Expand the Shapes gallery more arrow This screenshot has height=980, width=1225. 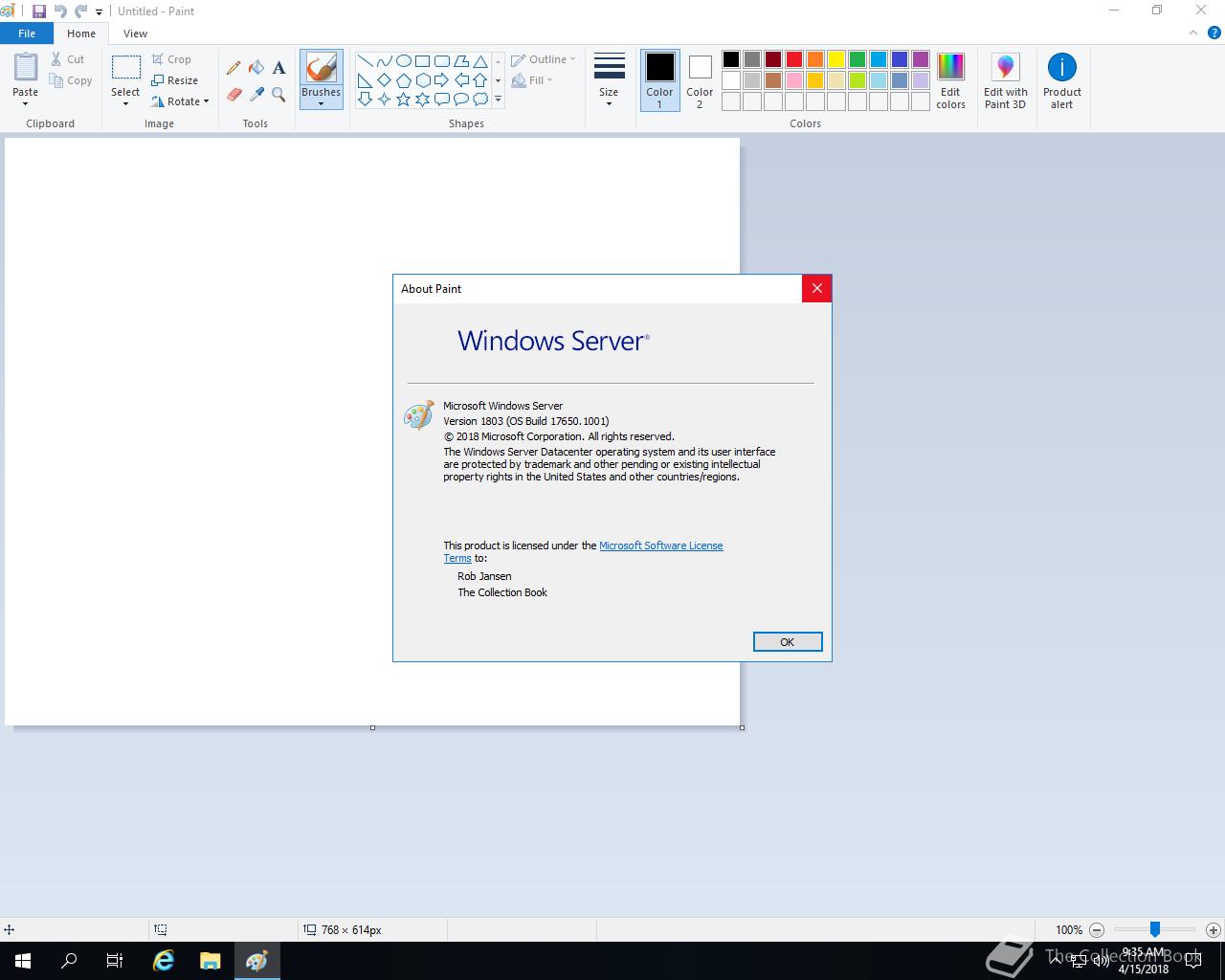pyautogui.click(x=498, y=100)
